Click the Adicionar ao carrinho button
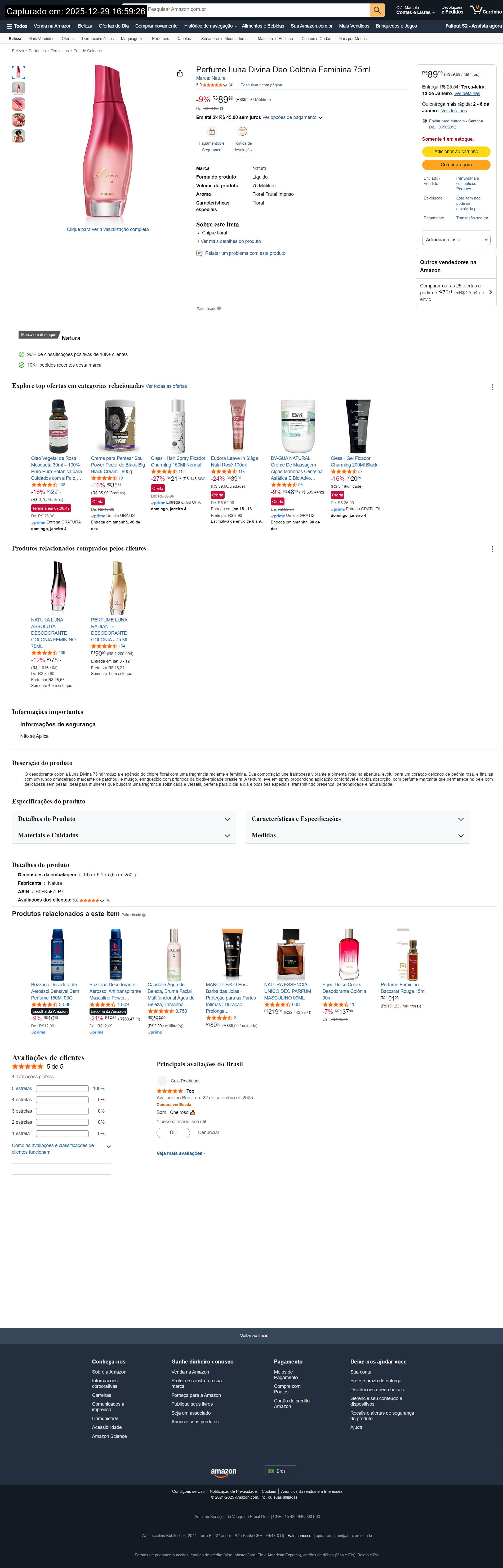503x1568 pixels. point(456,152)
